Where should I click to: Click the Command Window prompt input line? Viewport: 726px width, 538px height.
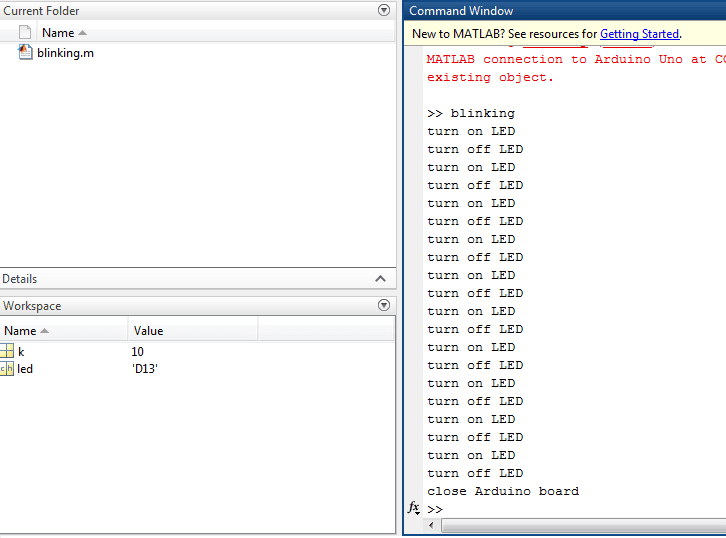574,509
